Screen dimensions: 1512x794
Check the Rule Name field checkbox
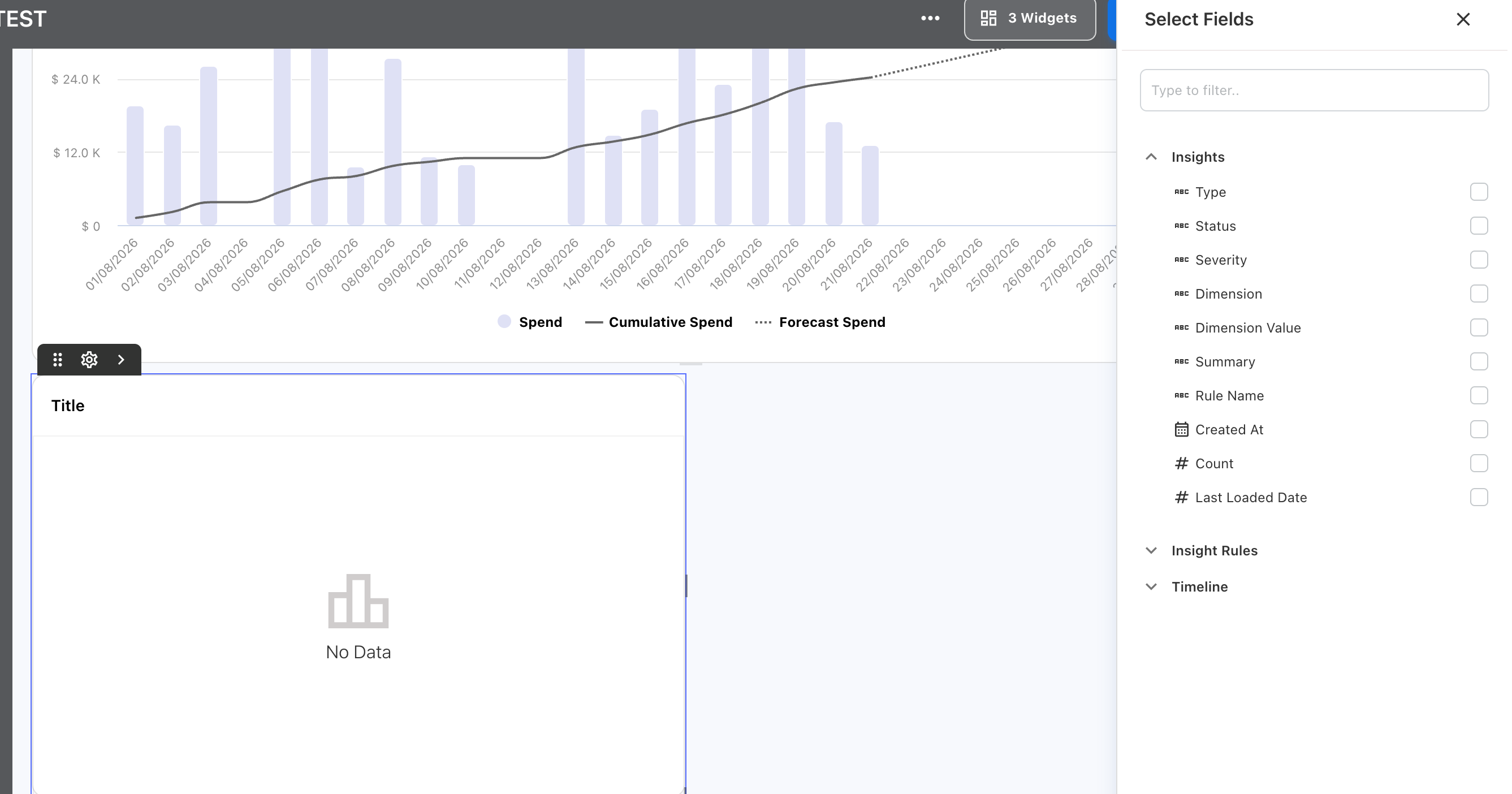(1479, 395)
